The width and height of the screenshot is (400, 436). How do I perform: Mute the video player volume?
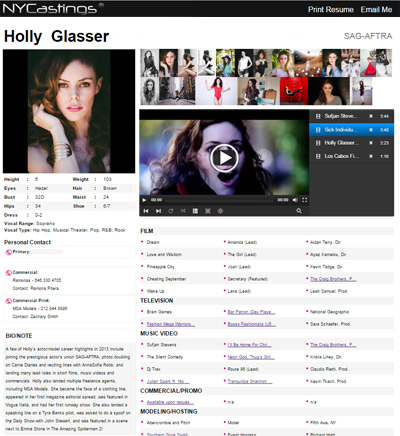[295, 200]
